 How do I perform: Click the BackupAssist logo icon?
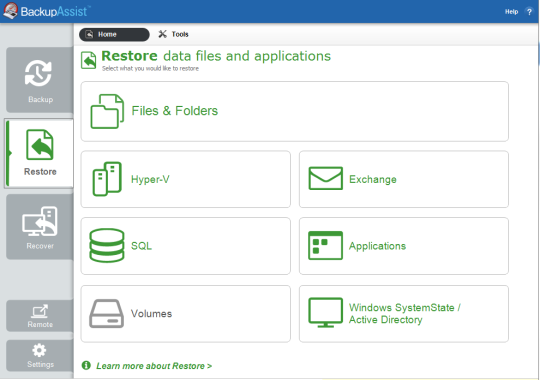(11, 11)
